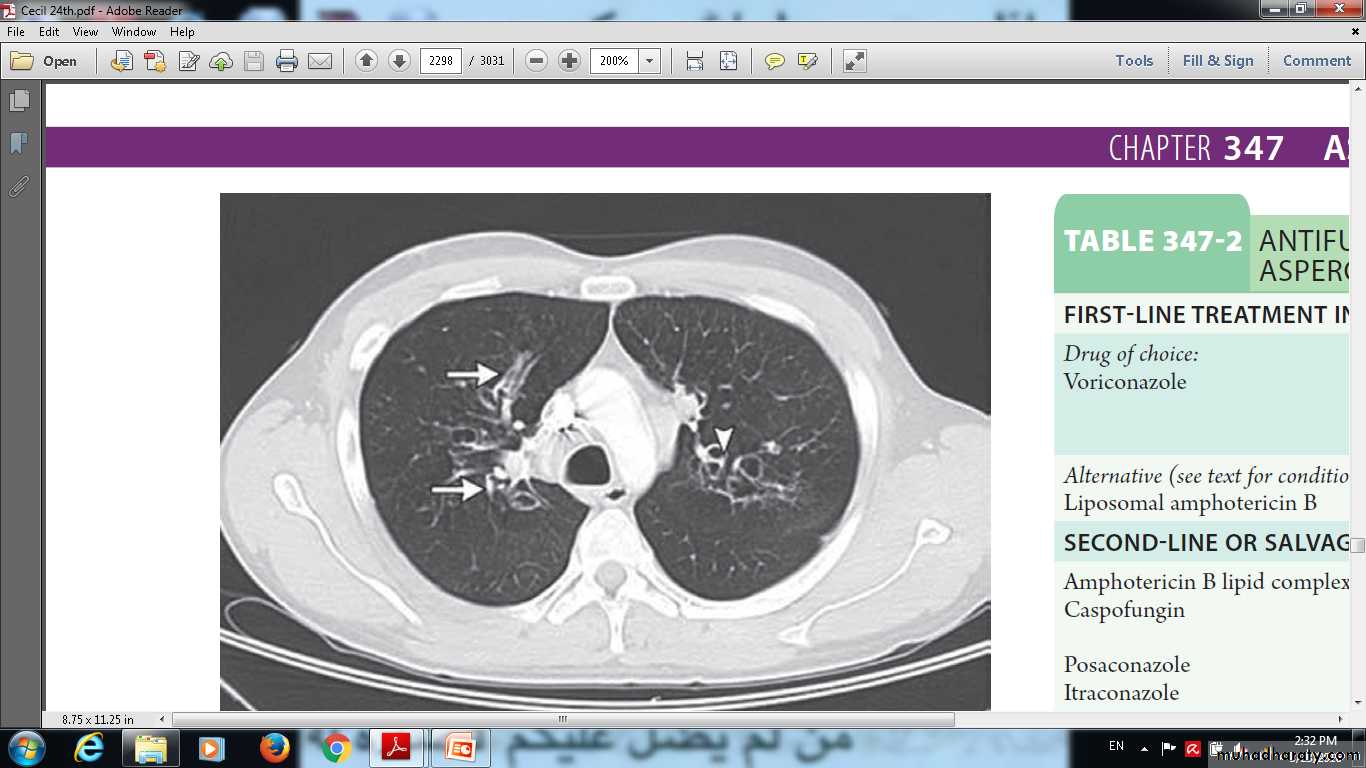This screenshot has height=768, width=1366.
Task: Toggle the Page Thumbnails panel
Action: 19,101
